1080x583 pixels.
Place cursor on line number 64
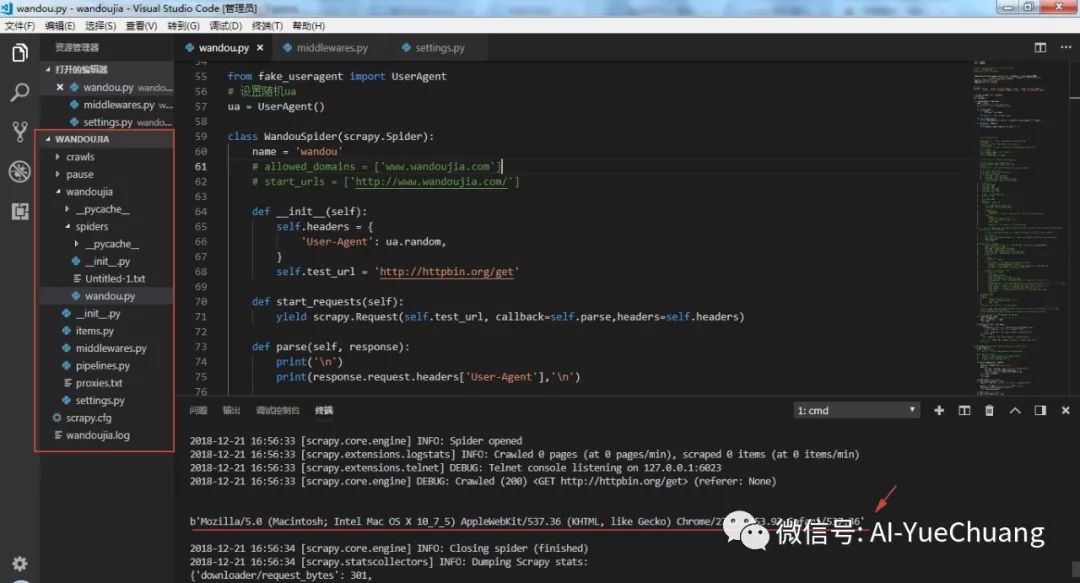tap(200, 212)
